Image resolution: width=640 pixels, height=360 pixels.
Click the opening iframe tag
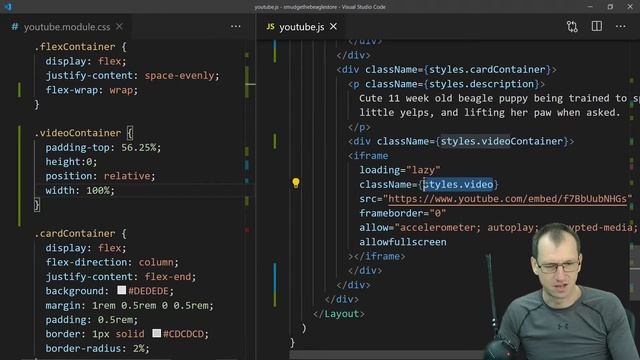[368, 156]
